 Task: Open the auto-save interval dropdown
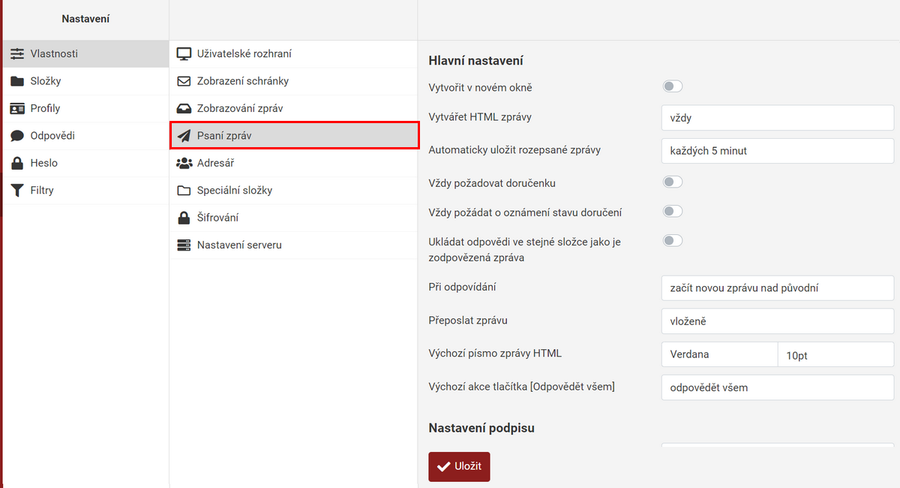(777, 151)
